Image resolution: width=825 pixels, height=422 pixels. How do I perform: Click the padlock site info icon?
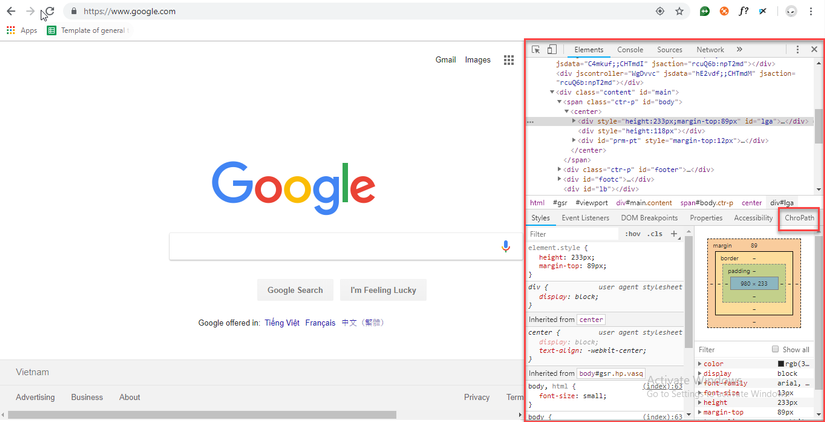[74, 11]
